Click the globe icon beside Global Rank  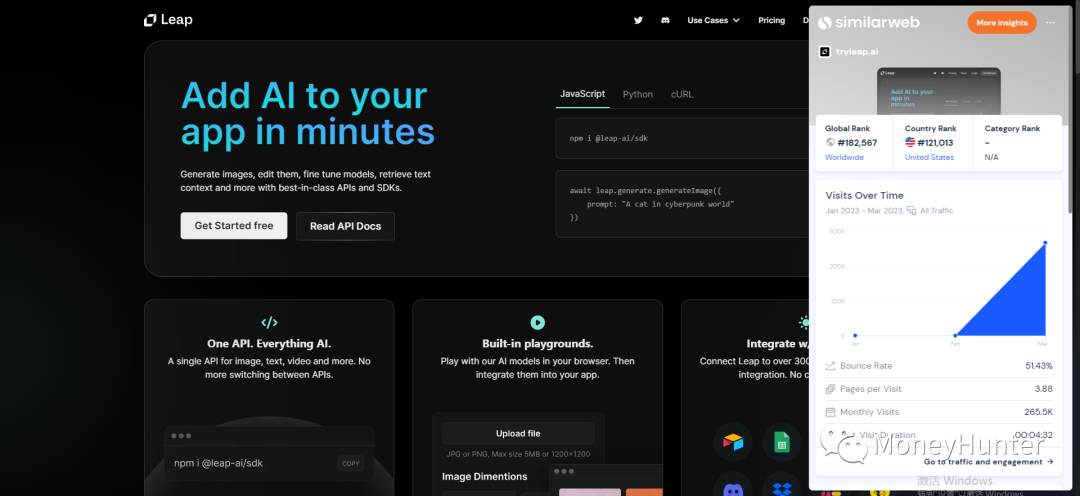pyautogui.click(x=830, y=143)
